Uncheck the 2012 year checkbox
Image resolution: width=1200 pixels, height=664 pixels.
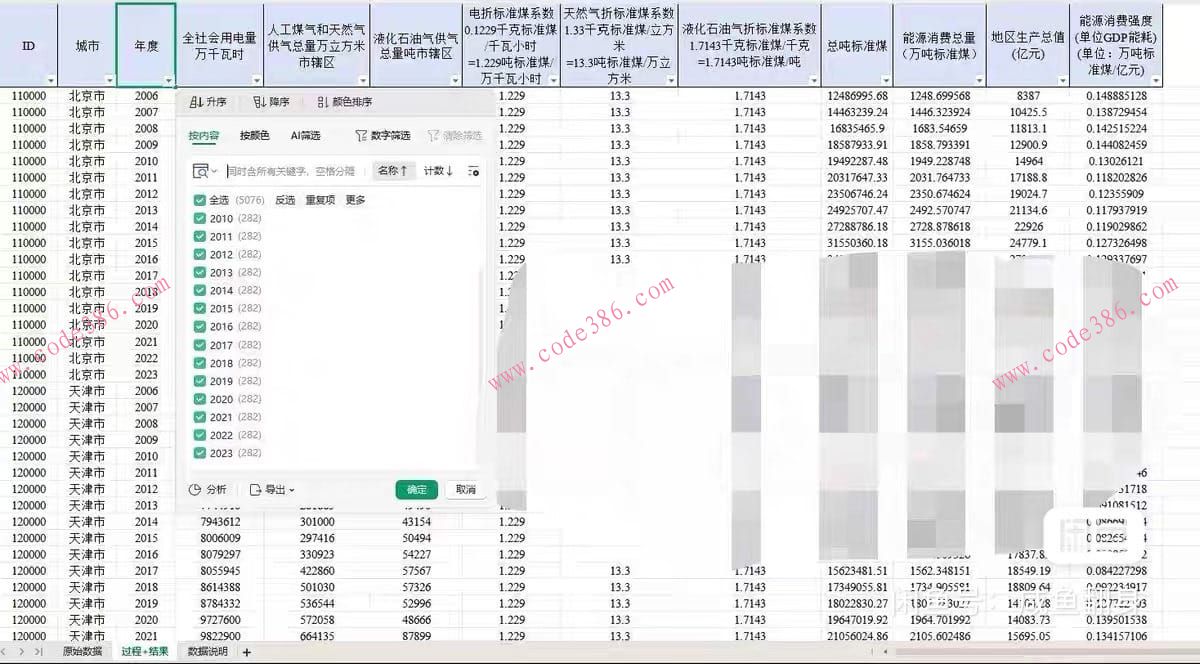coord(200,254)
